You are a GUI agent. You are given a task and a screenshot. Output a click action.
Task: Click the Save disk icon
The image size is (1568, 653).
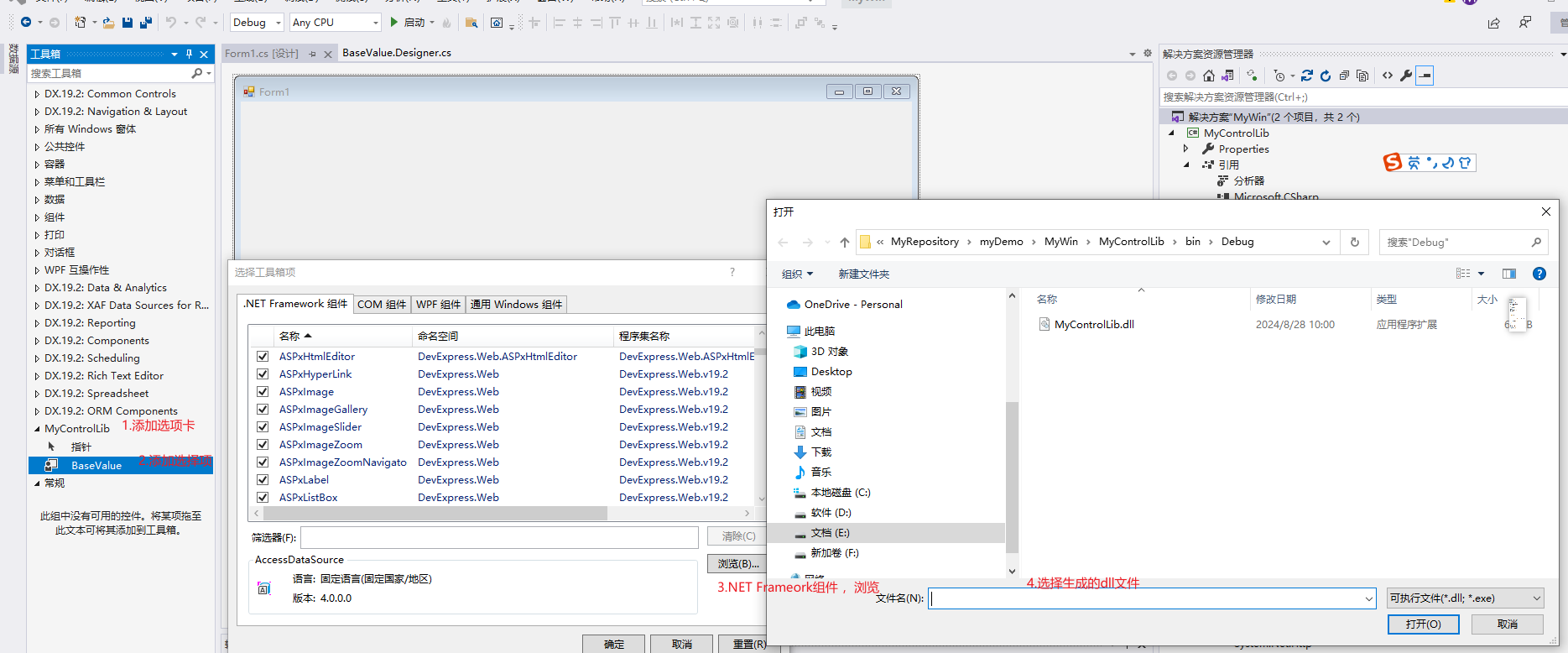point(128,23)
